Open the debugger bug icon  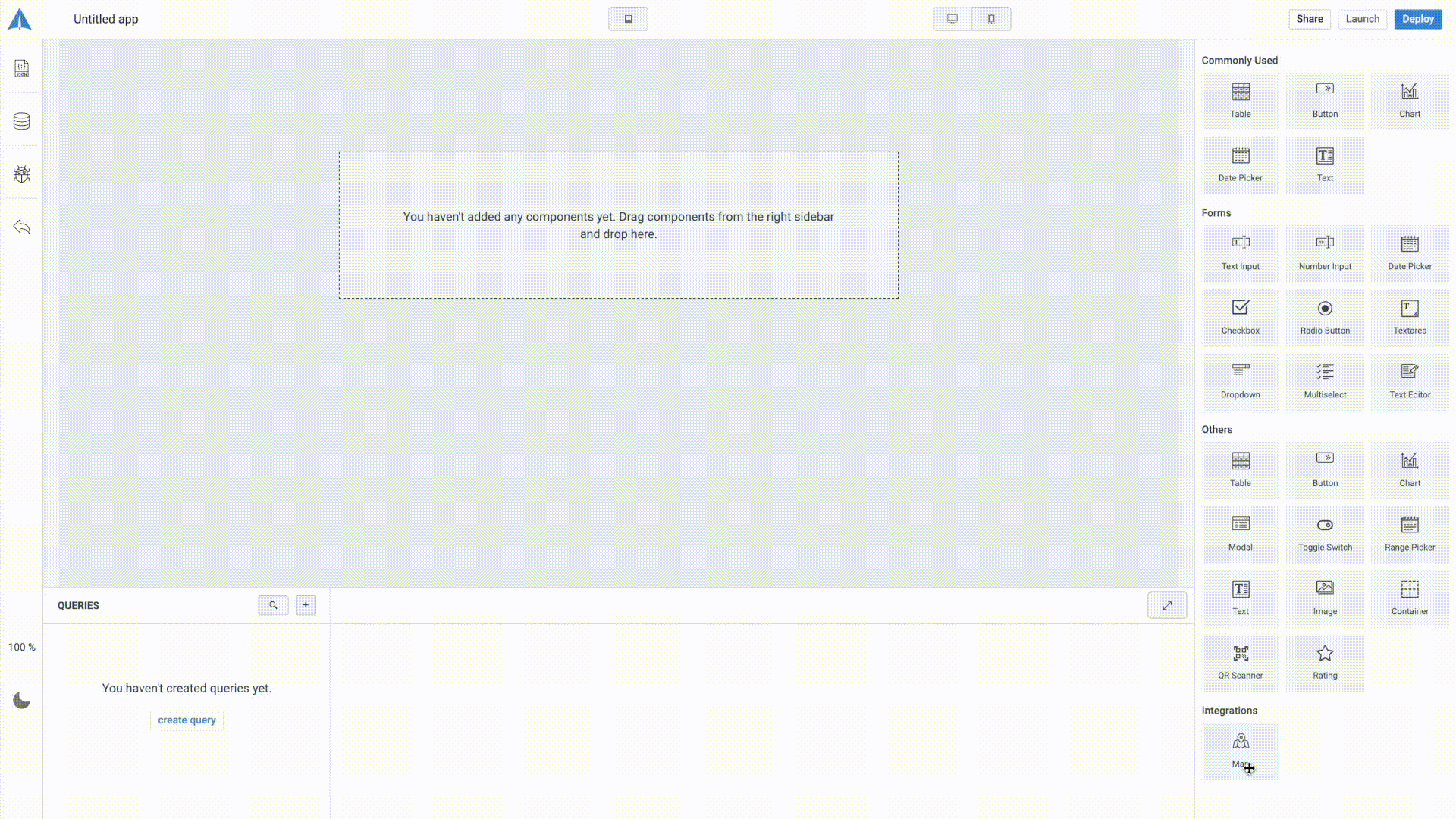pos(21,174)
